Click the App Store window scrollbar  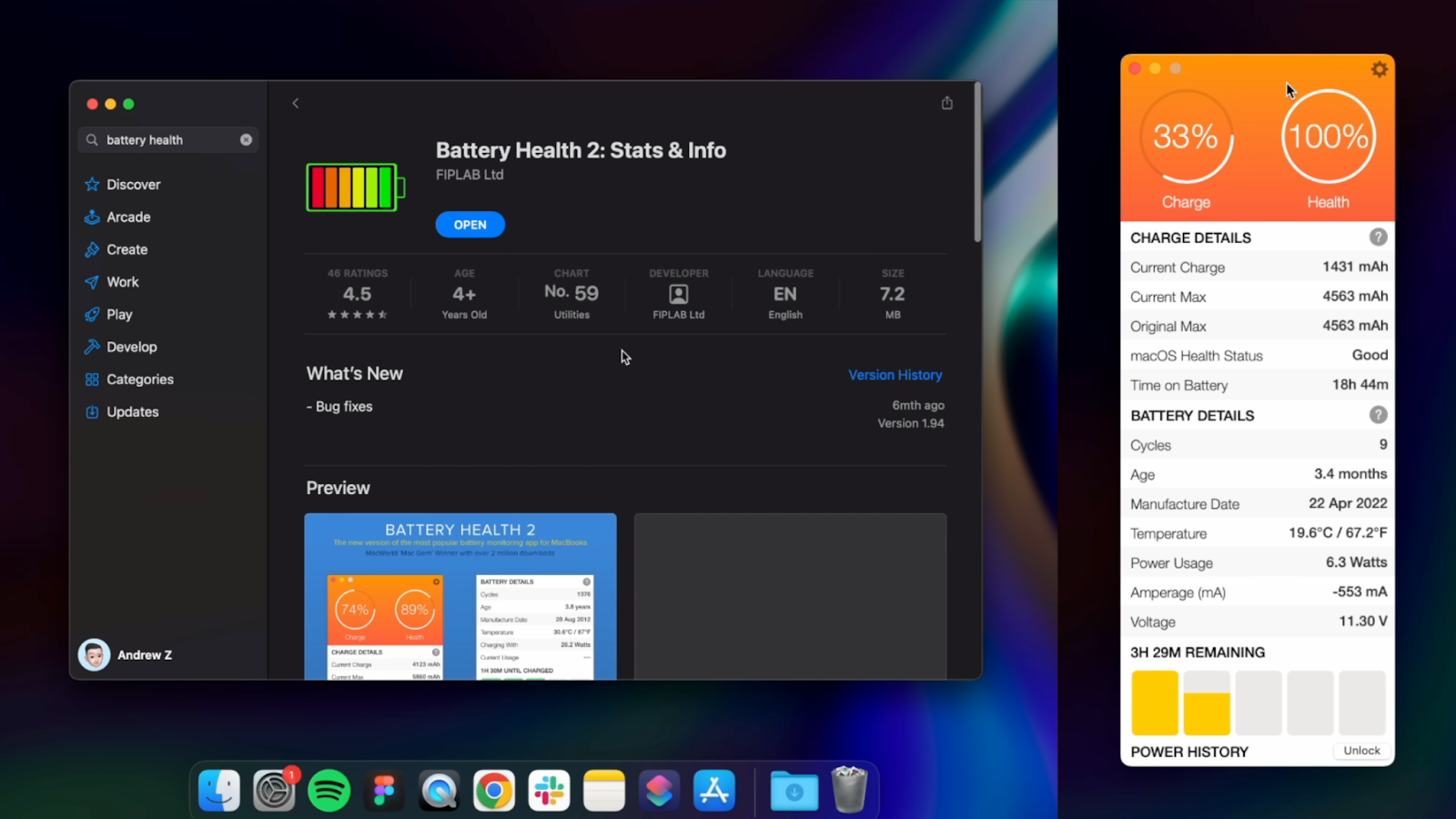point(977,164)
